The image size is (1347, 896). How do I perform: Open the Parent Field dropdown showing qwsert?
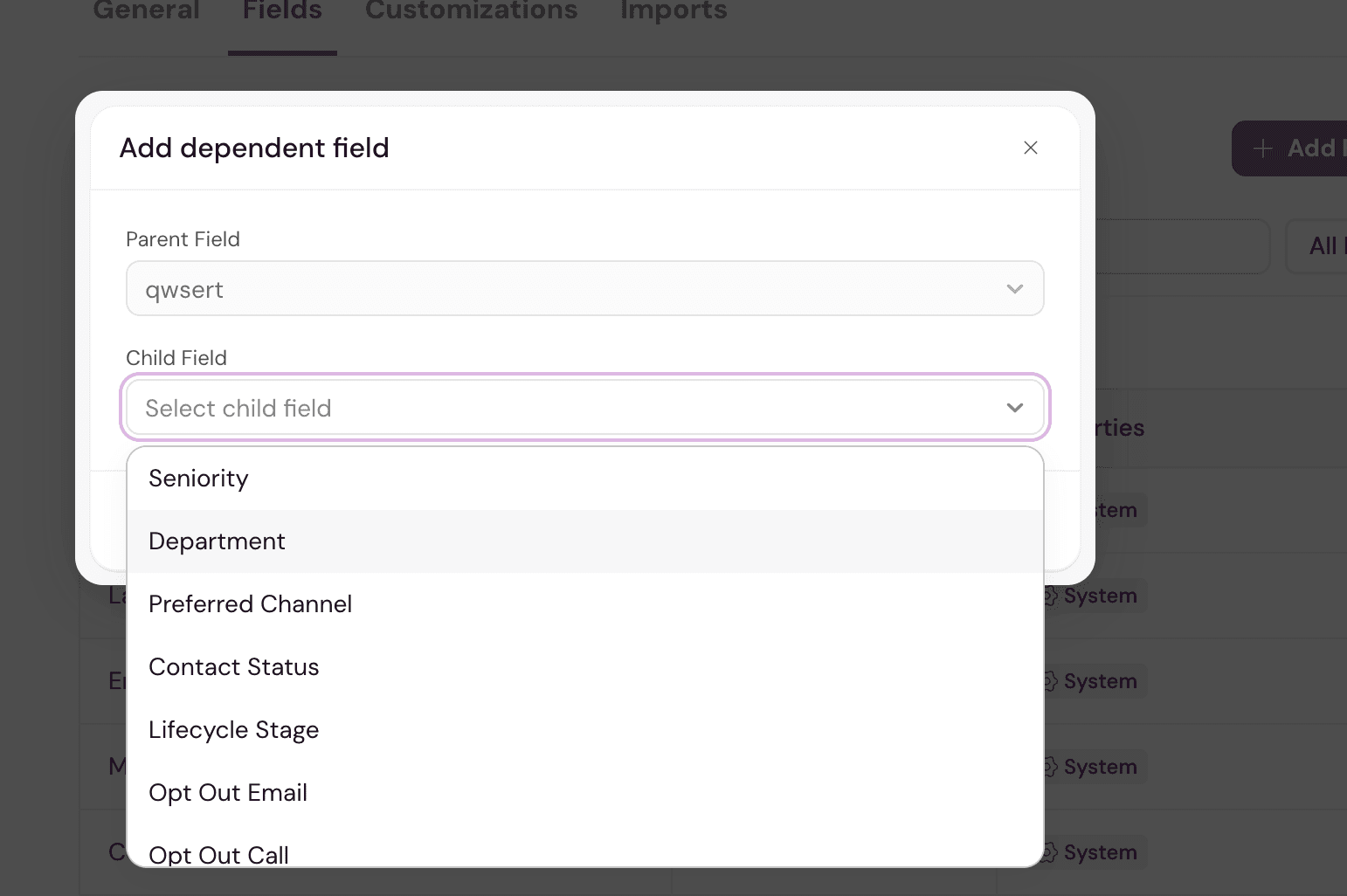585,288
